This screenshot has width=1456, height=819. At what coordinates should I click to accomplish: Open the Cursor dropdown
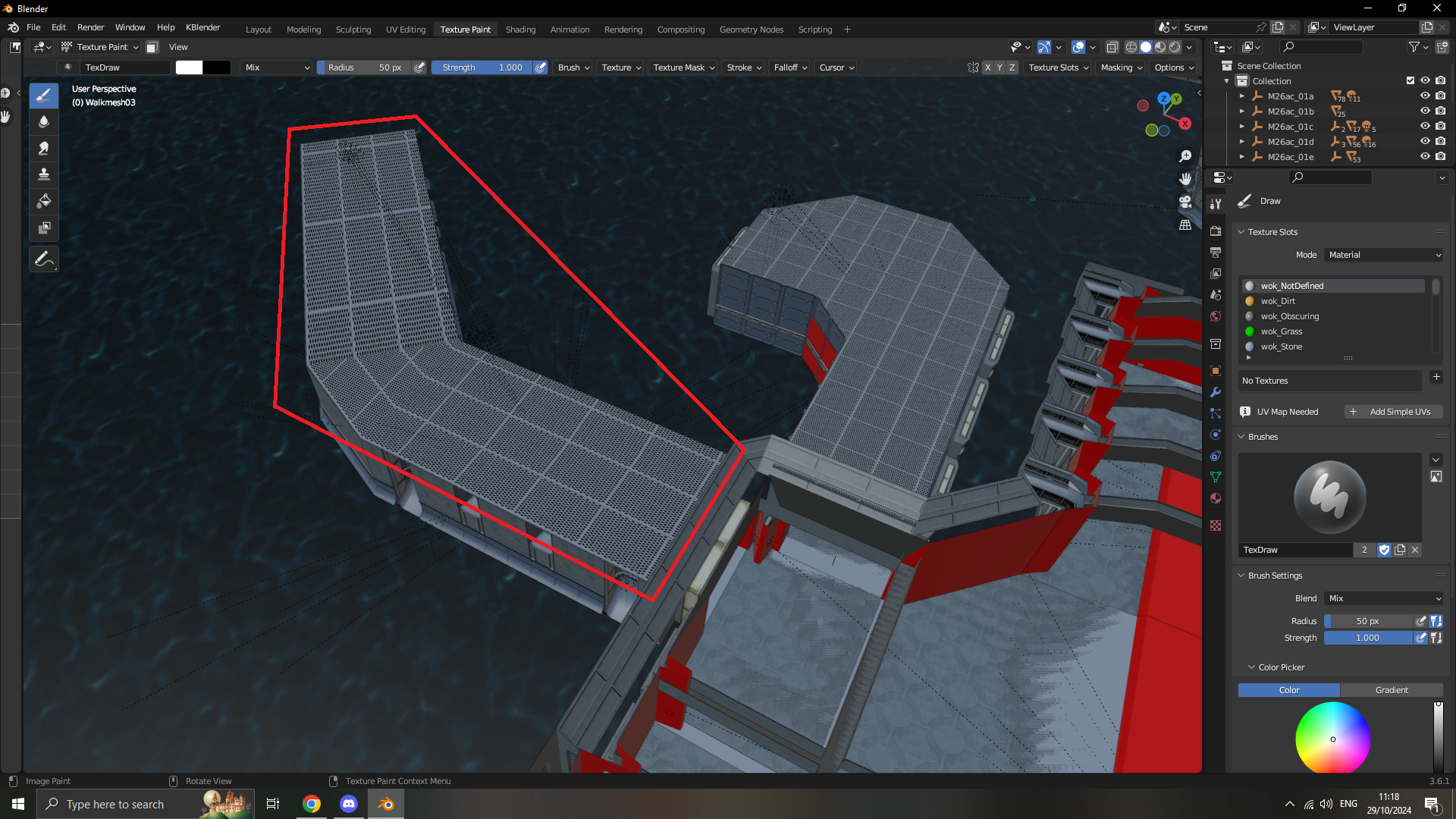click(x=836, y=67)
